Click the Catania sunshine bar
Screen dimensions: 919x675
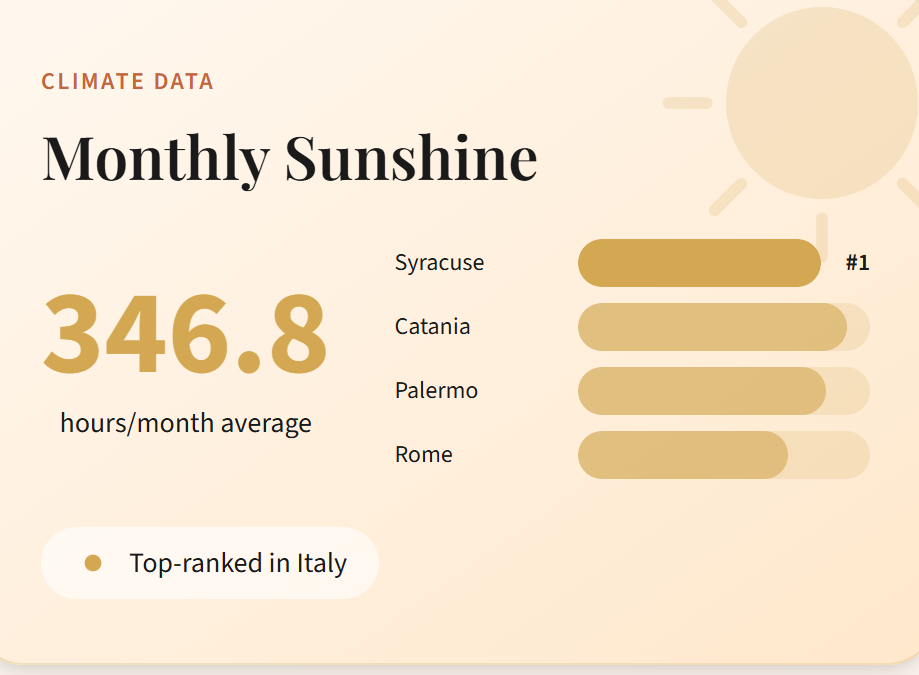pos(712,327)
